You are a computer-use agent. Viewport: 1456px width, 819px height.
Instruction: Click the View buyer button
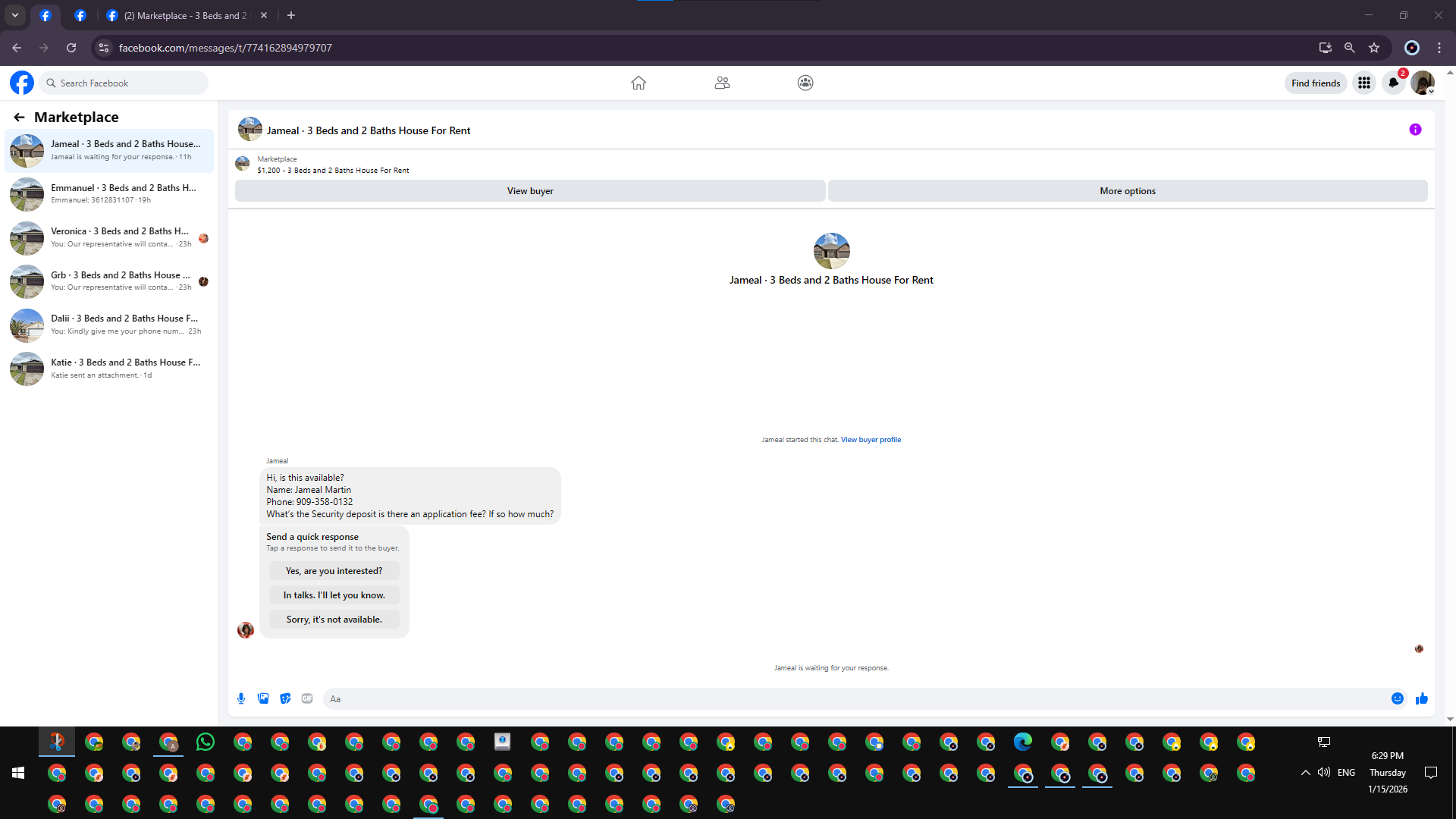[530, 191]
